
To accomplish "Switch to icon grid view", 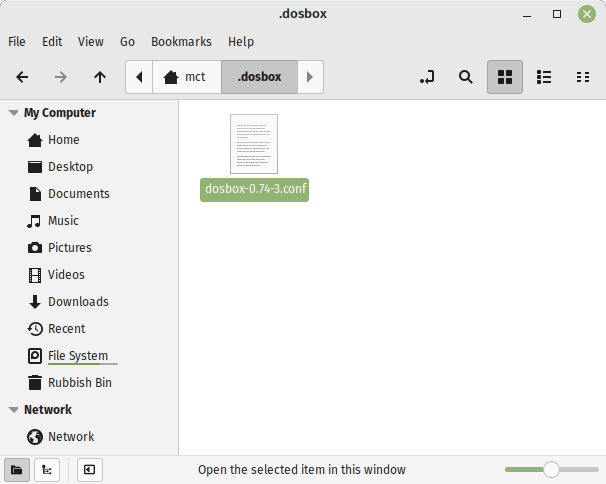I will (505, 77).
